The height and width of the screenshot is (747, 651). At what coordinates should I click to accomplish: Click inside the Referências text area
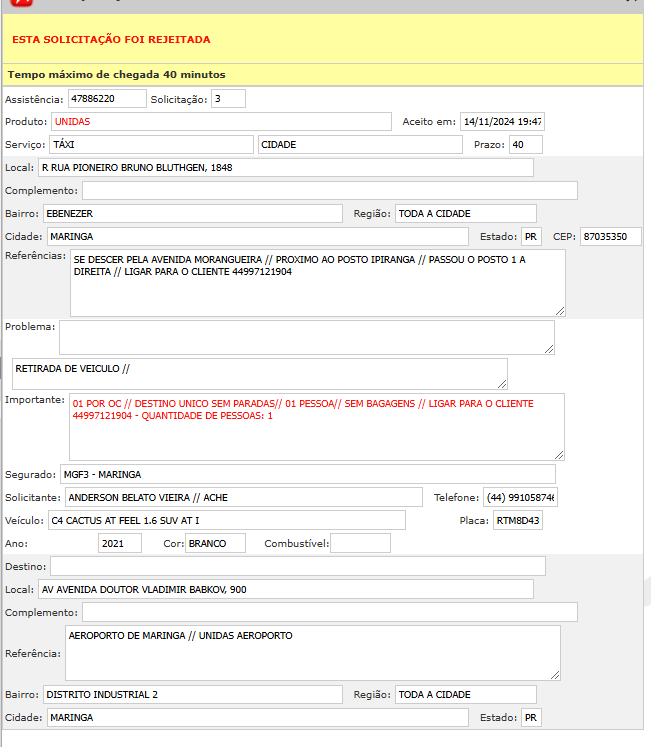click(x=318, y=283)
